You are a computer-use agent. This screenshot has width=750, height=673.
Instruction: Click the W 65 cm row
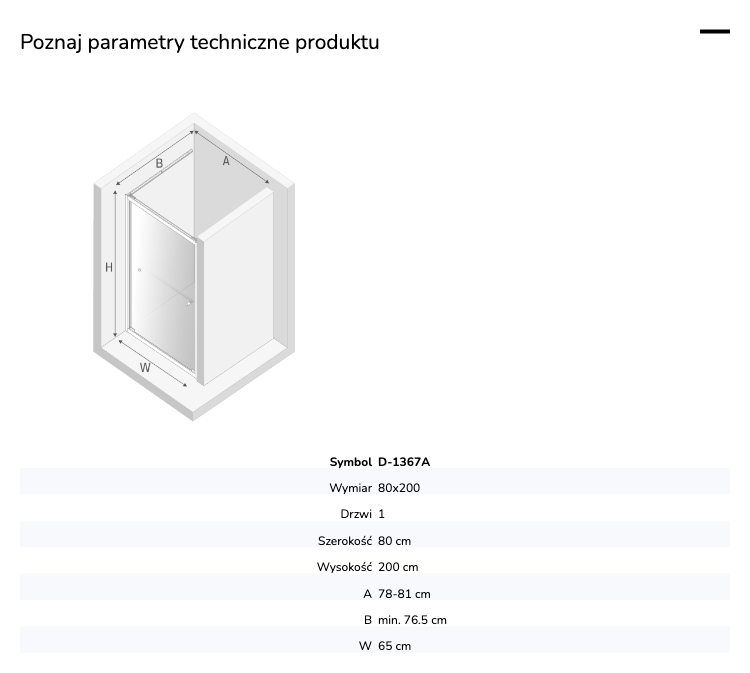pos(375,646)
